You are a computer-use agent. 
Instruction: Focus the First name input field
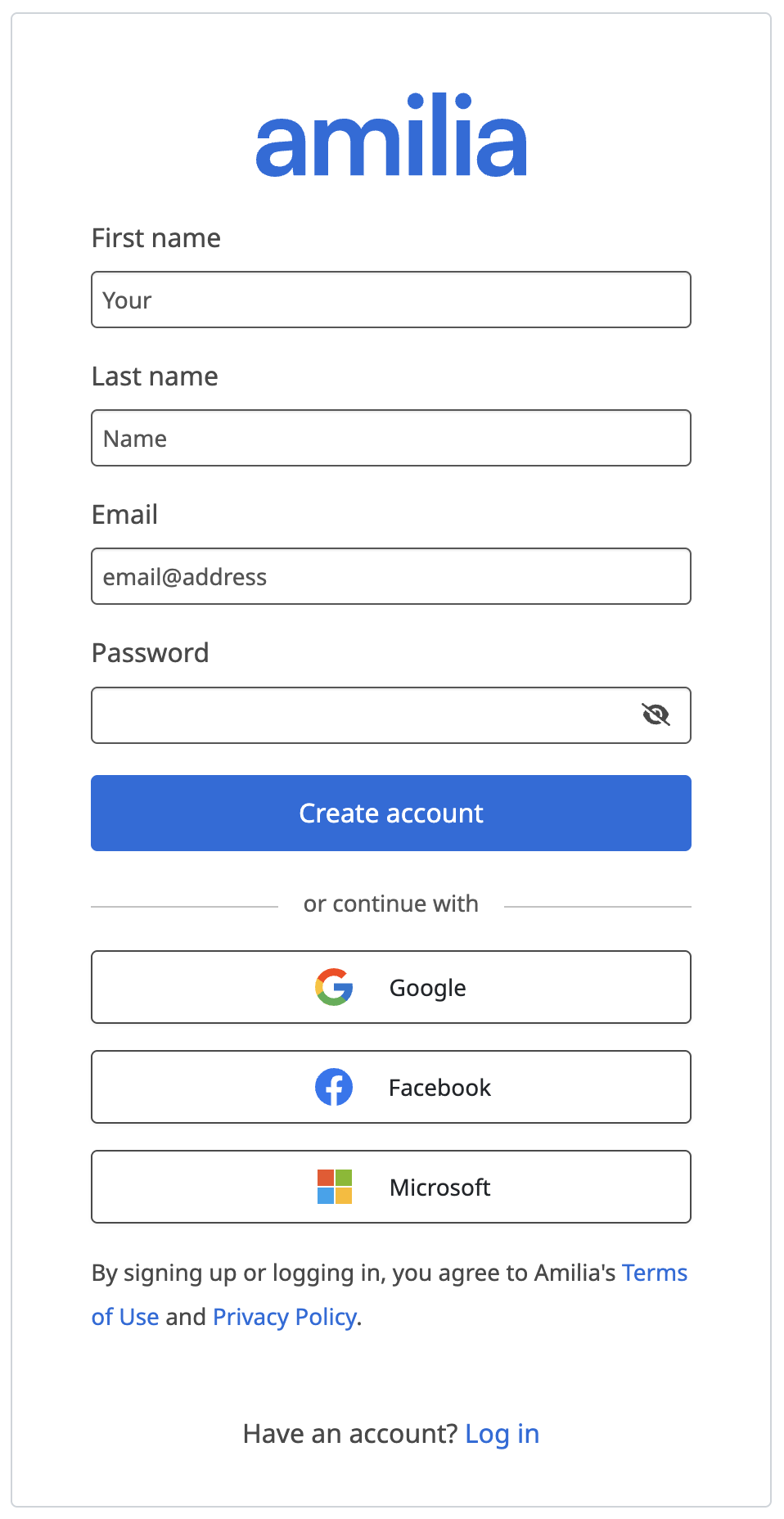391,300
